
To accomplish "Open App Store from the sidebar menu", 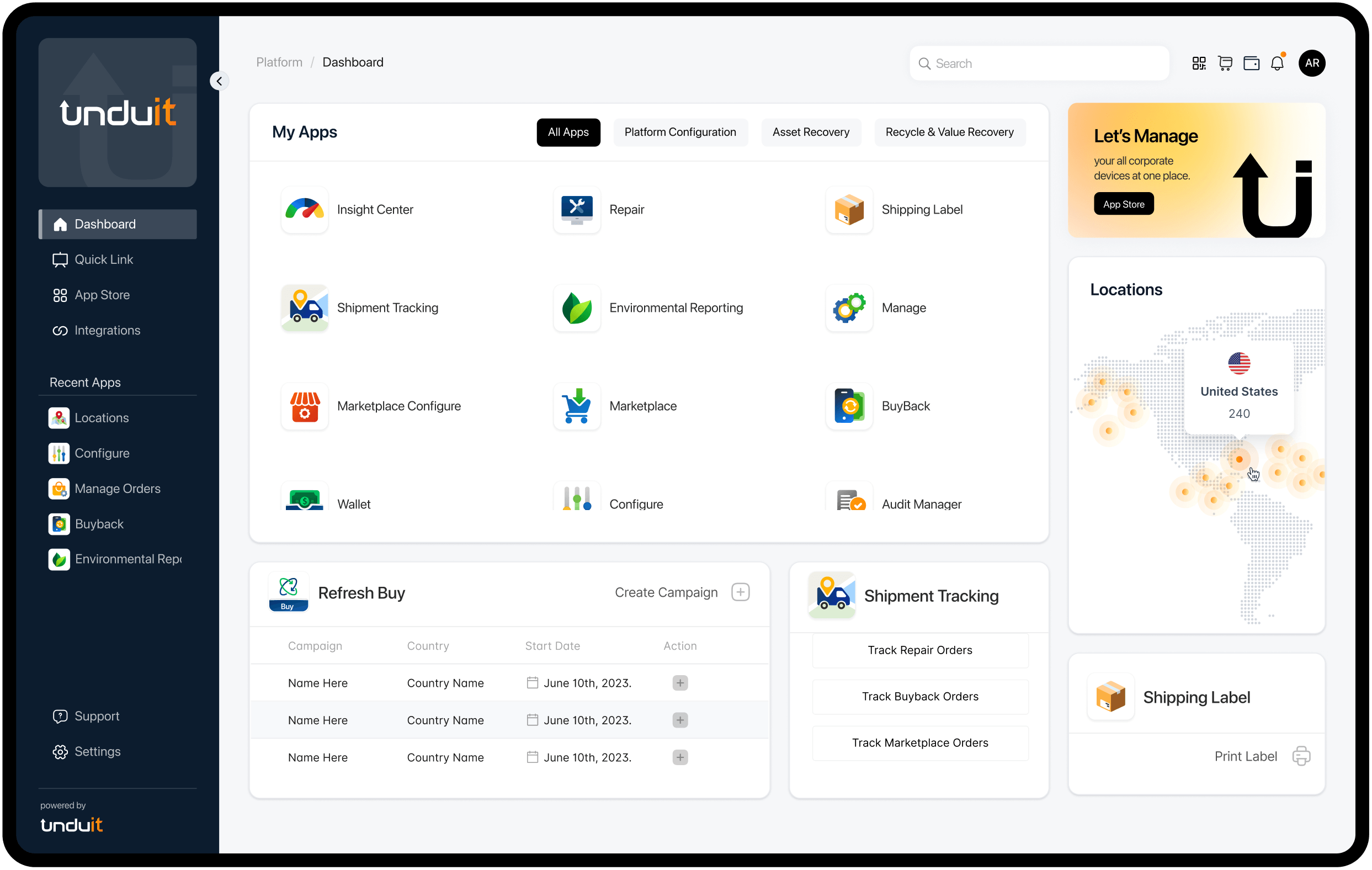I will pyautogui.click(x=103, y=295).
